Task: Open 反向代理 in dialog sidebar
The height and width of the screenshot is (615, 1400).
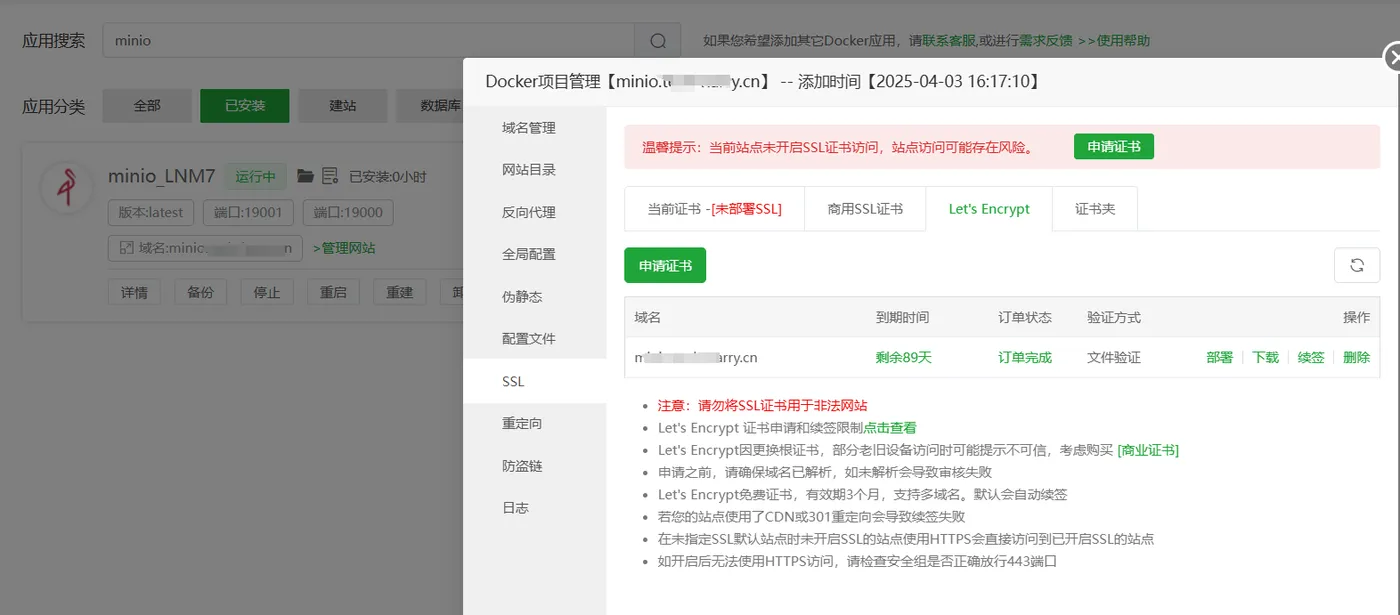Action: point(535,212)
